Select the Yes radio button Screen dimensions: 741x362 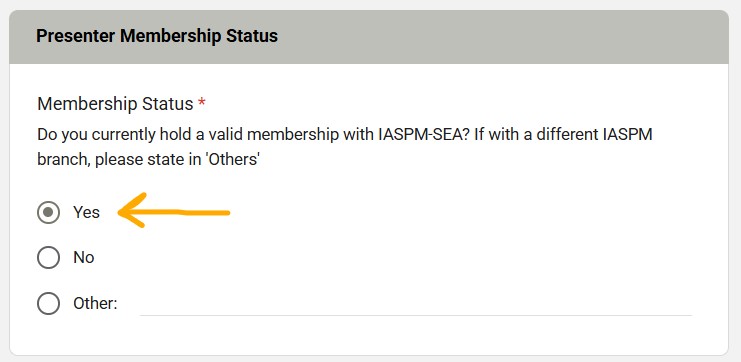(48, 213)
